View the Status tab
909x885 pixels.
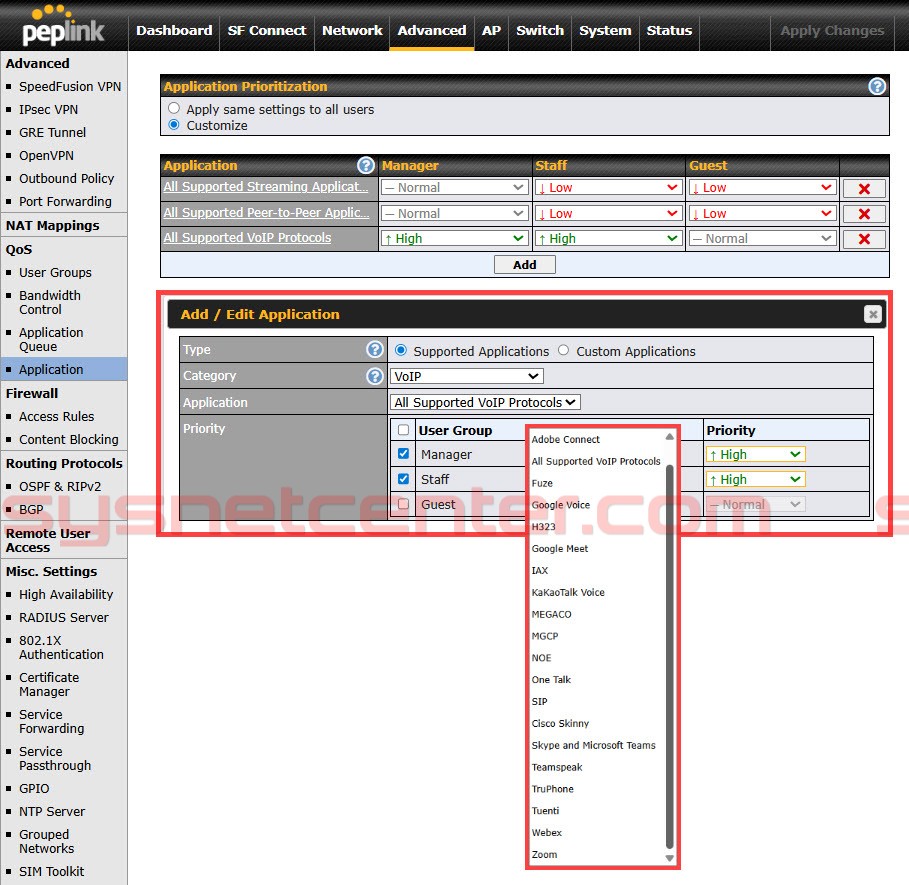tap(669, 30)
